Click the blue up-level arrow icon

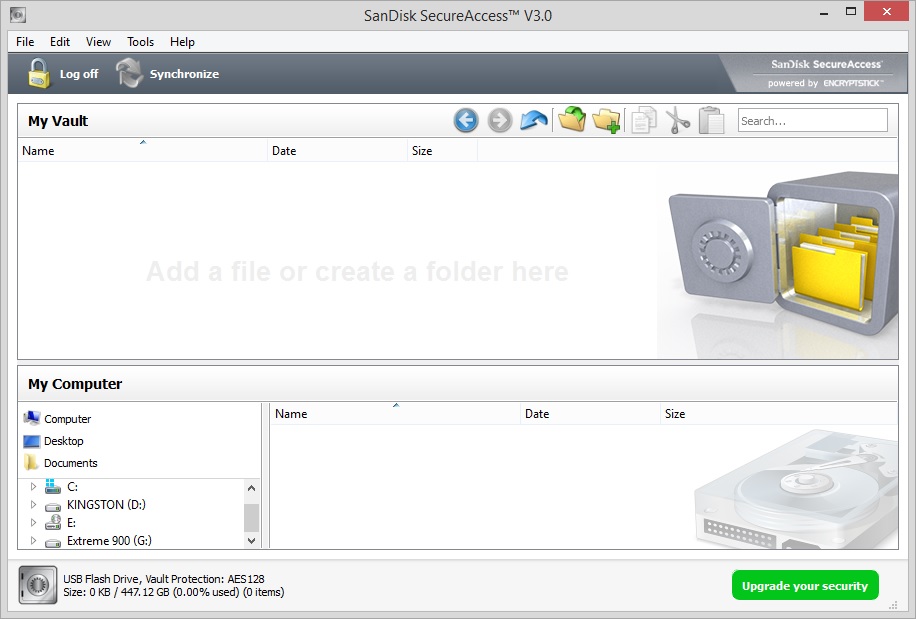click(534, 120)
